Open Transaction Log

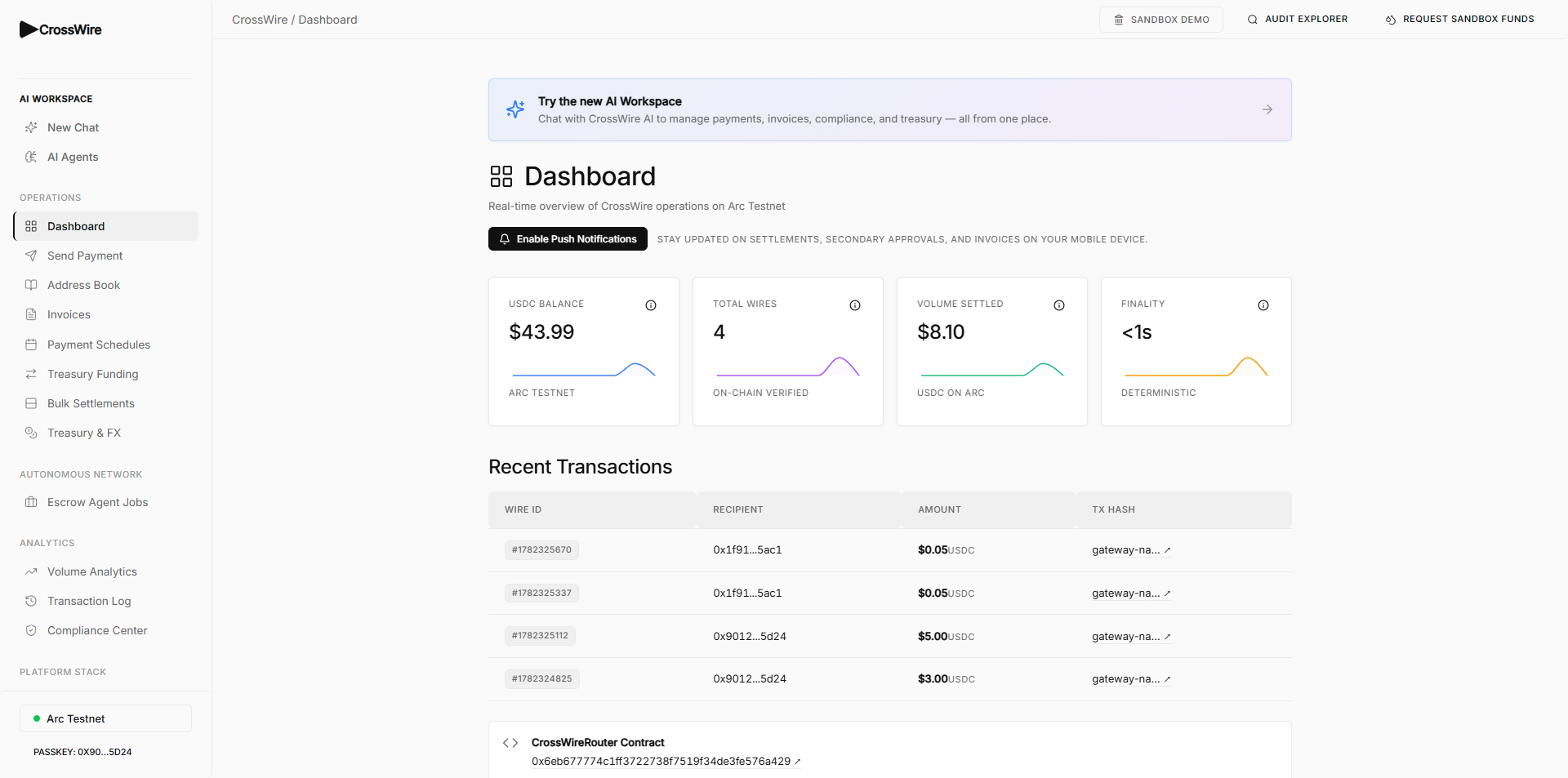[x=105, y=601]
